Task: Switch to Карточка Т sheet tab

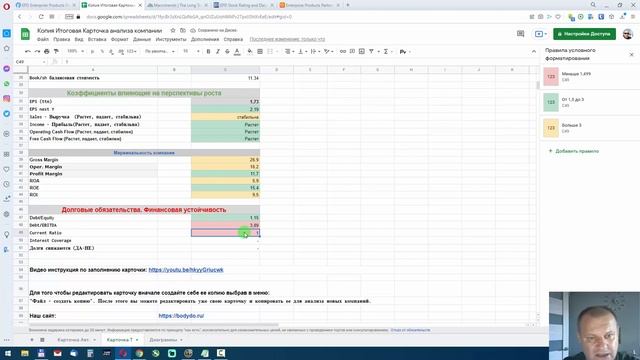Action: (x=122, y=340)
